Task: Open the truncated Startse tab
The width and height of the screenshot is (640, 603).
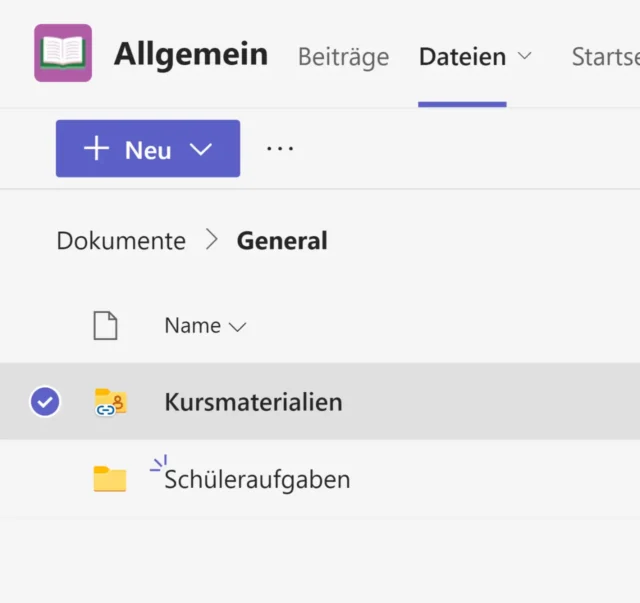Action: coord(604,57)
